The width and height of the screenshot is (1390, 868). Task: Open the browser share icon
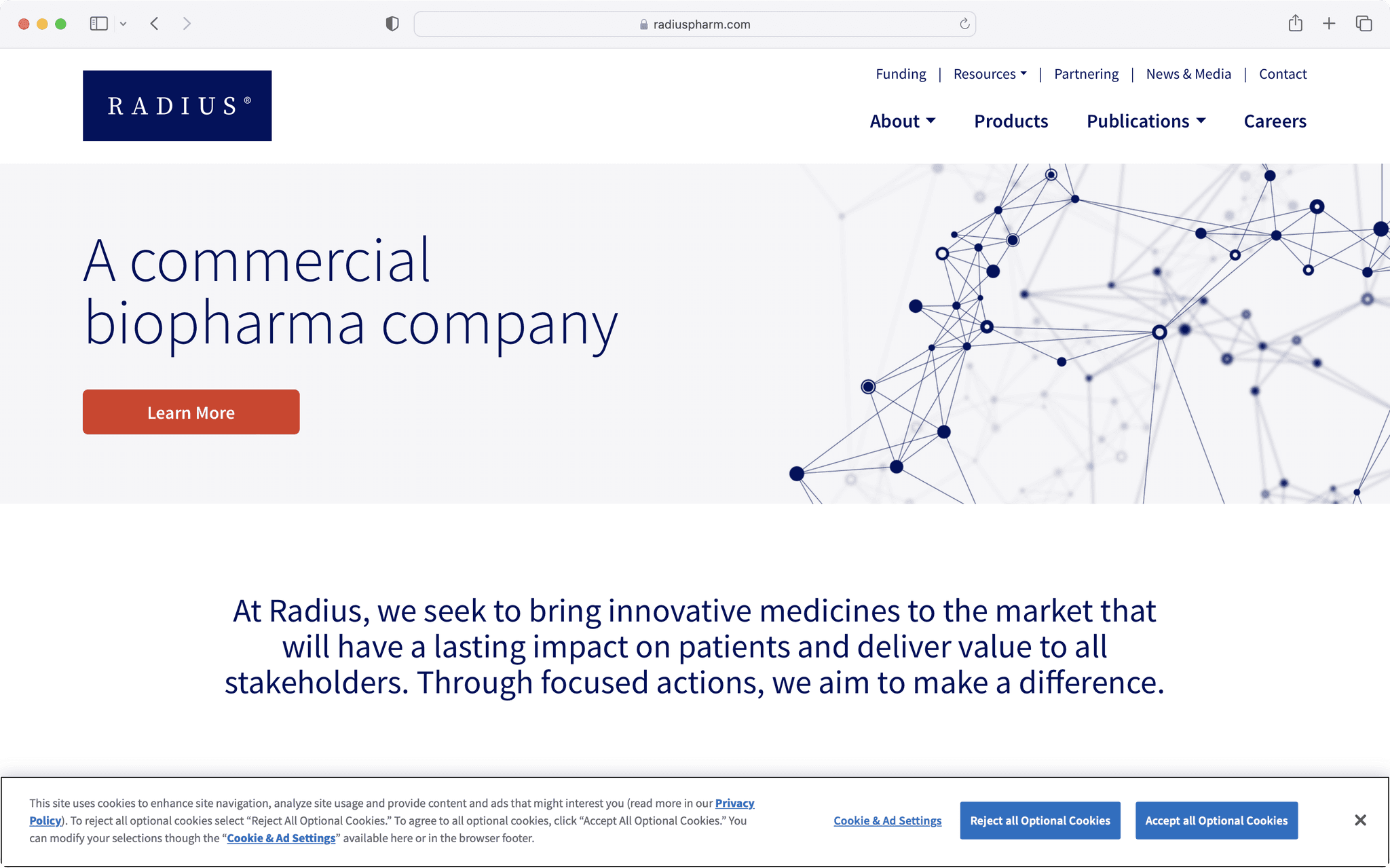click(1295, 24)
